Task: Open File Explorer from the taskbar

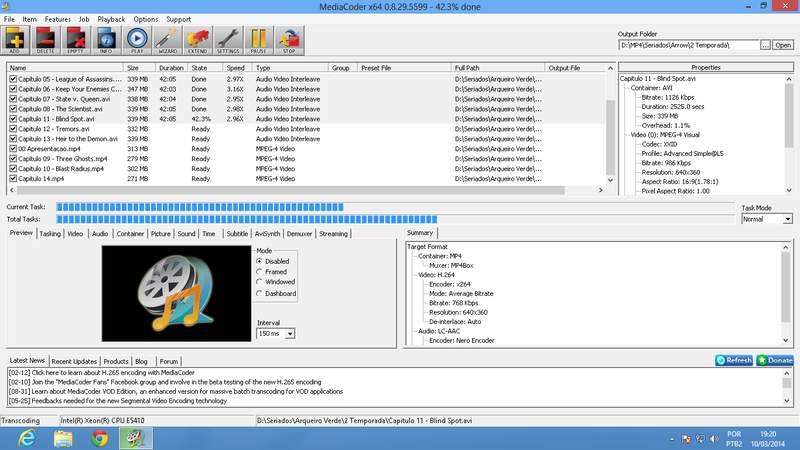Action: 63,438
